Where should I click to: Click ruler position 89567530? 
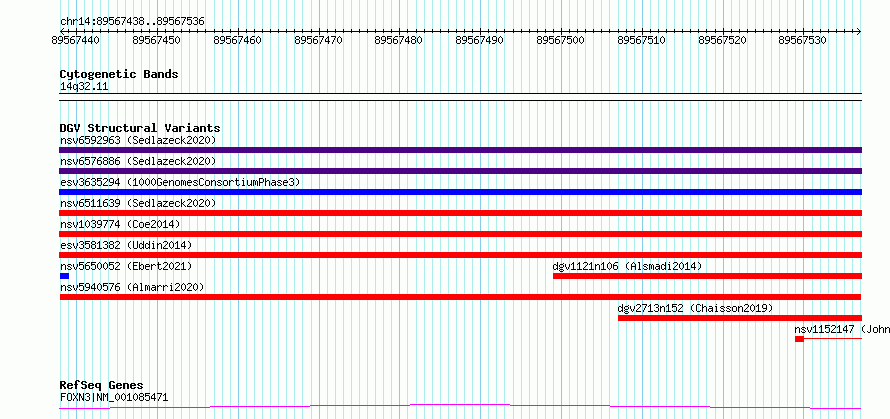(x=803, y=40)
